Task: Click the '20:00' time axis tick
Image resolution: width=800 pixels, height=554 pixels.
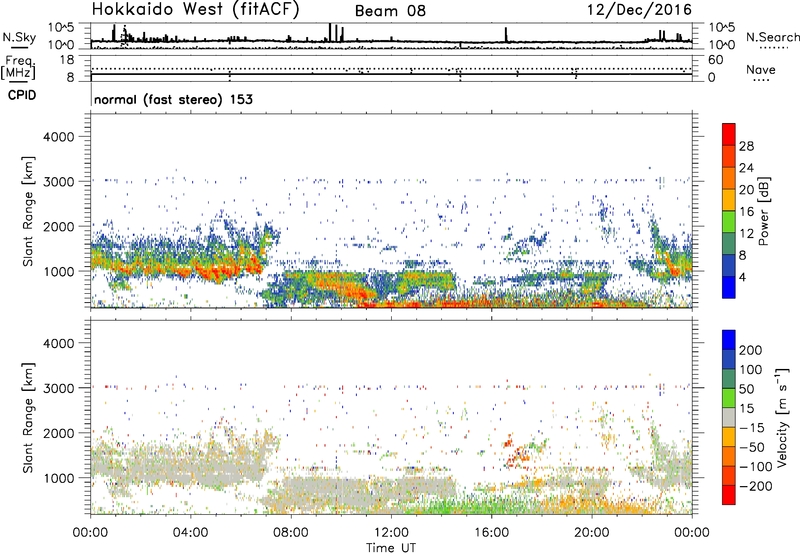Action: point(592,533)
